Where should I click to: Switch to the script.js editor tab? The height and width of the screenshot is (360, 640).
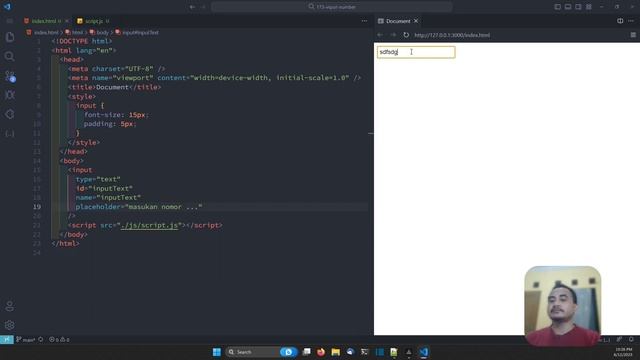pos(93,21)
